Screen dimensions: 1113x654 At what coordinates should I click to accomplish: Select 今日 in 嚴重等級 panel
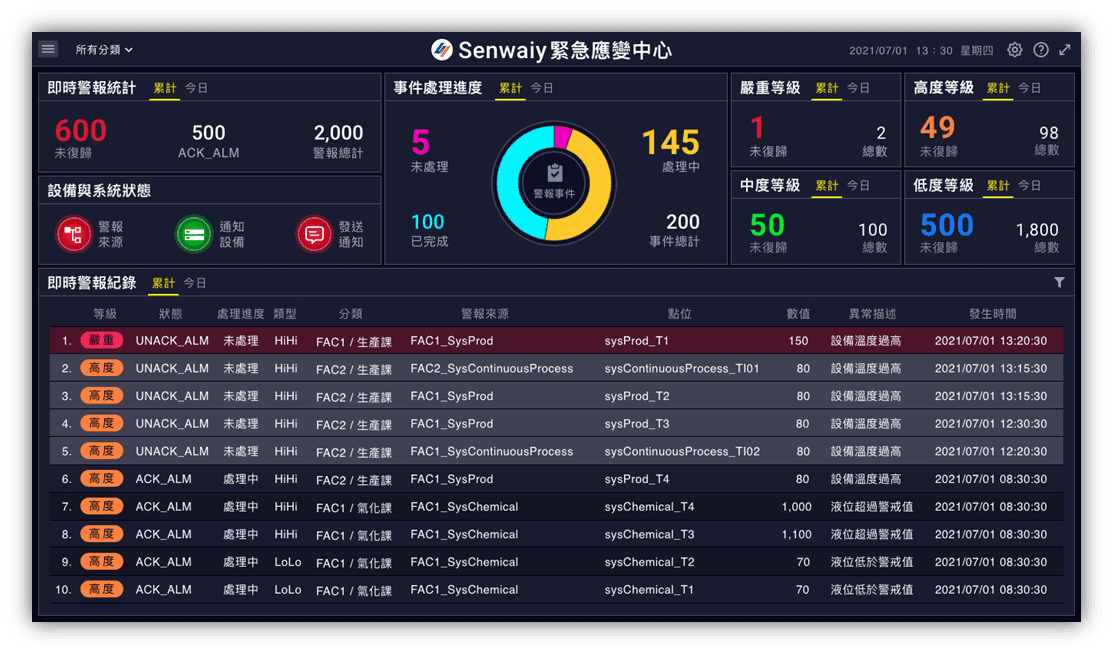coord(858,88)
